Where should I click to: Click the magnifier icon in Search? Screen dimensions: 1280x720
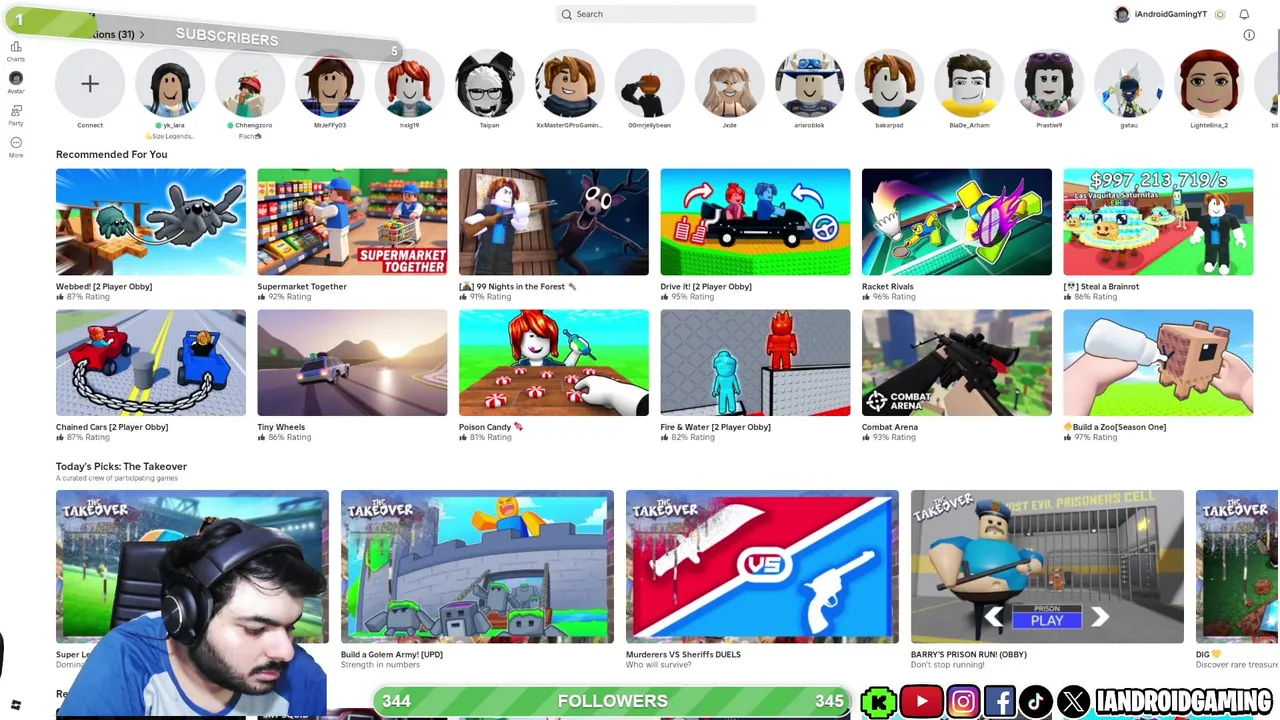click(x=567, y=14)
